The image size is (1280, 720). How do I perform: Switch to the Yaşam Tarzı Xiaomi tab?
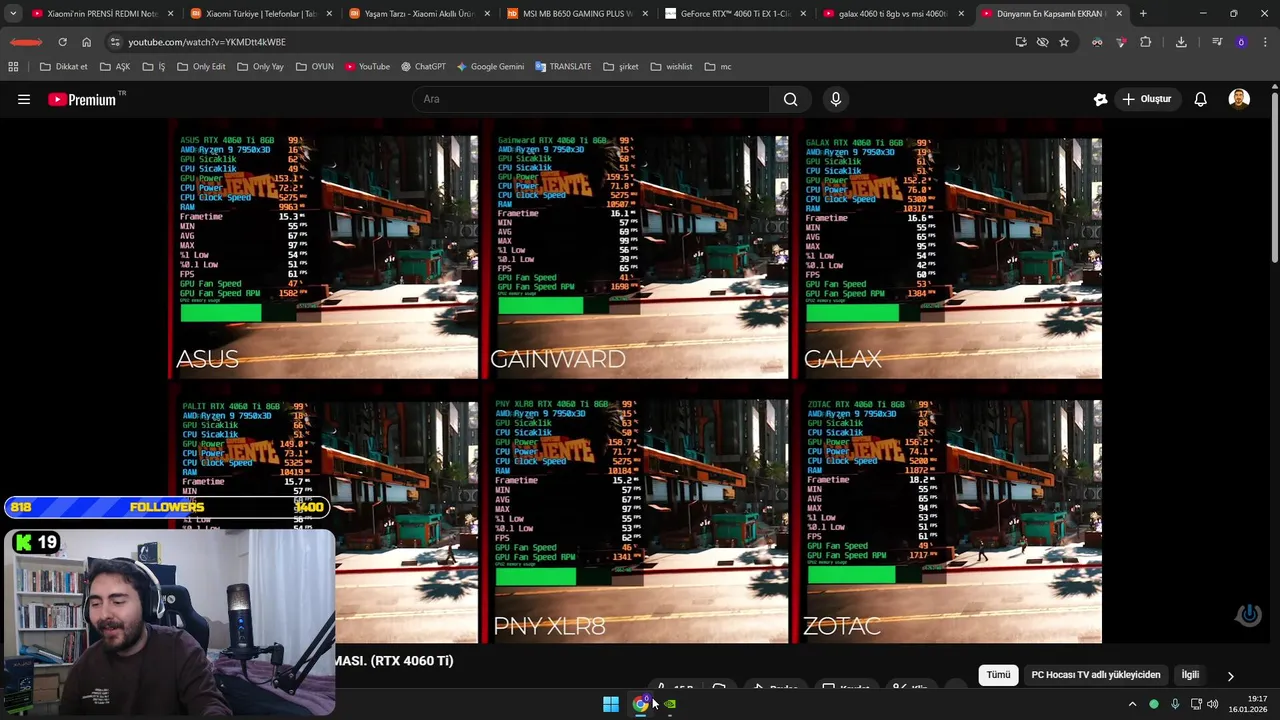(418, 14)
